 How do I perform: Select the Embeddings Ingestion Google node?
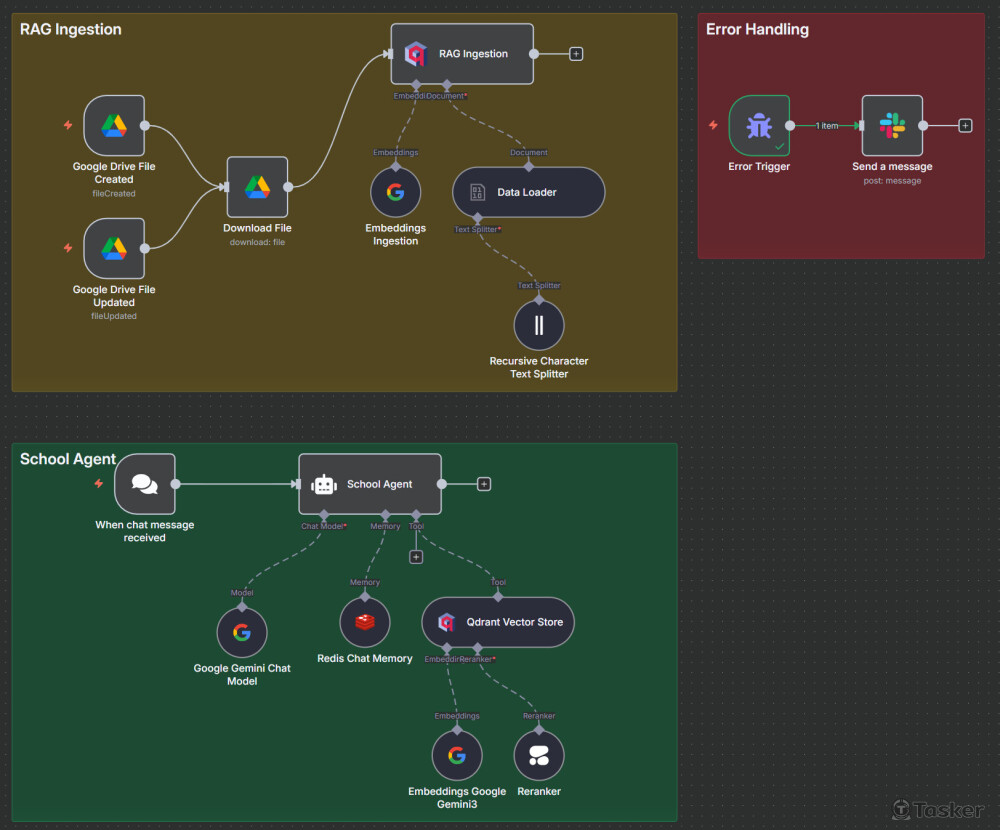(x=395, y=192)
